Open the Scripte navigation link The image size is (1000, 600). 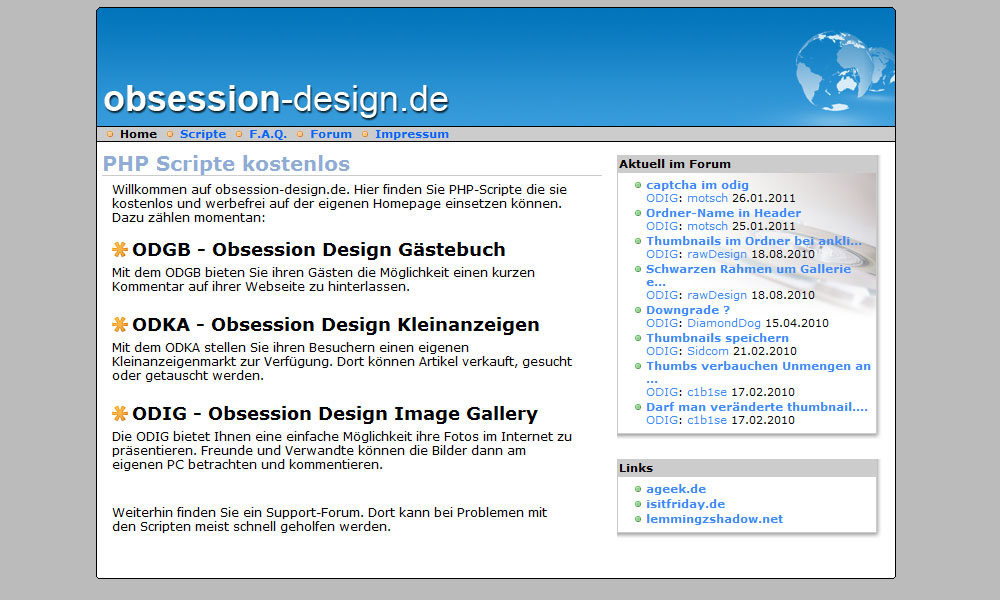(x=203, y=134)
